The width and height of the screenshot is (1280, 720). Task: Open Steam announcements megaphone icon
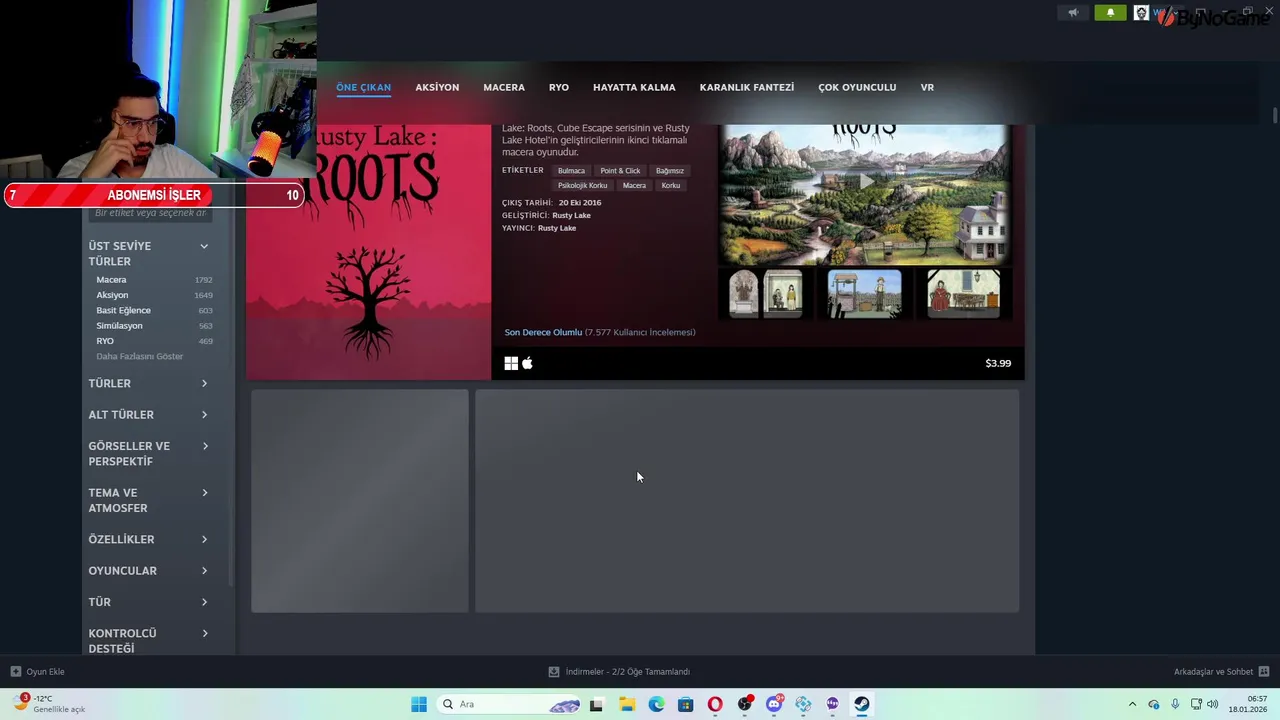tap(1073, 13)
